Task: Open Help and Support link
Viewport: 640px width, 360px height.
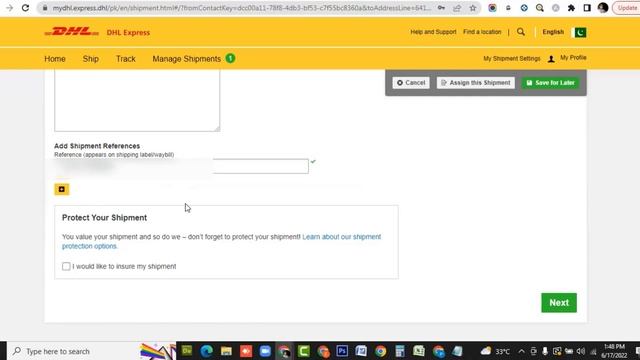Action: pos(433,32)
